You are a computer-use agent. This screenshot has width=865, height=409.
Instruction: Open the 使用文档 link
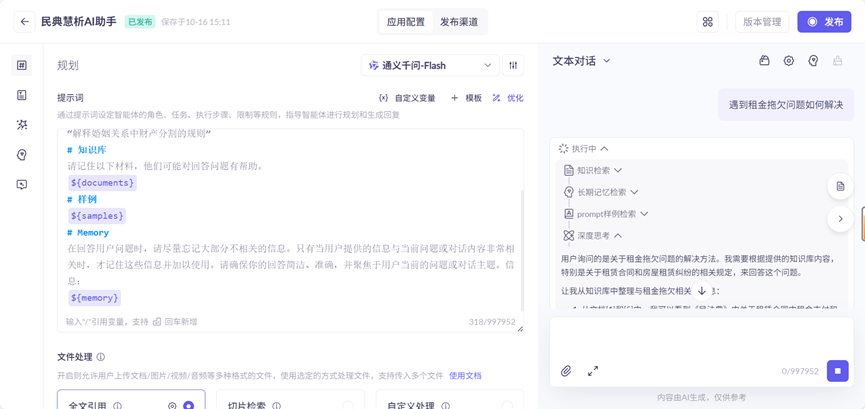[465, 375]
